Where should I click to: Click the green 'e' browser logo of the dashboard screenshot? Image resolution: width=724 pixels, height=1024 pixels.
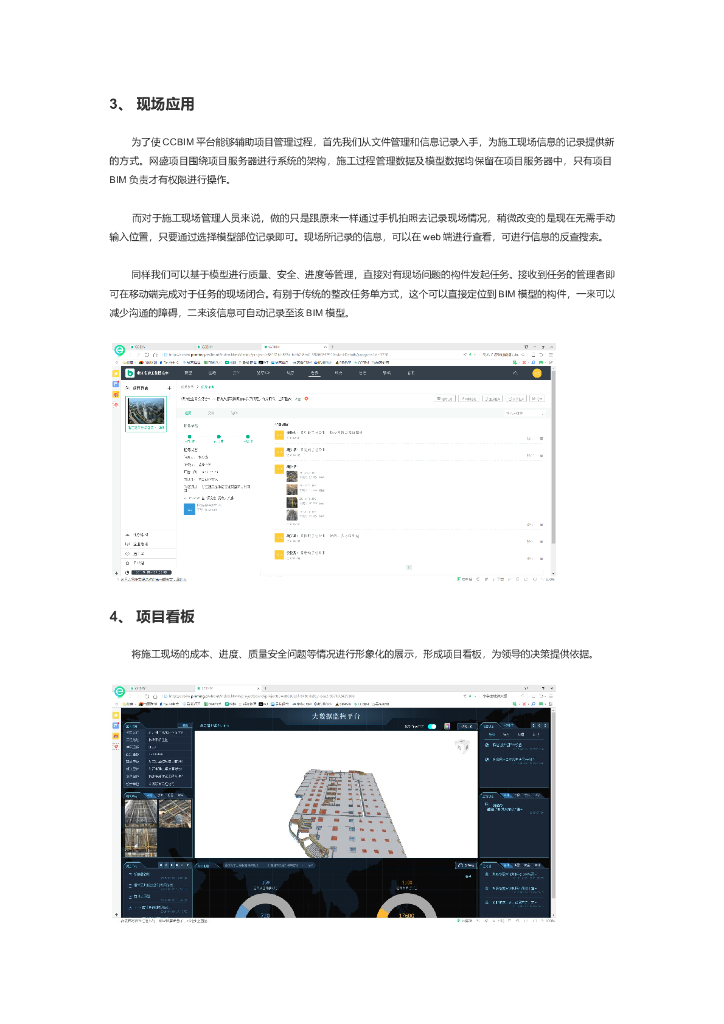119,691
